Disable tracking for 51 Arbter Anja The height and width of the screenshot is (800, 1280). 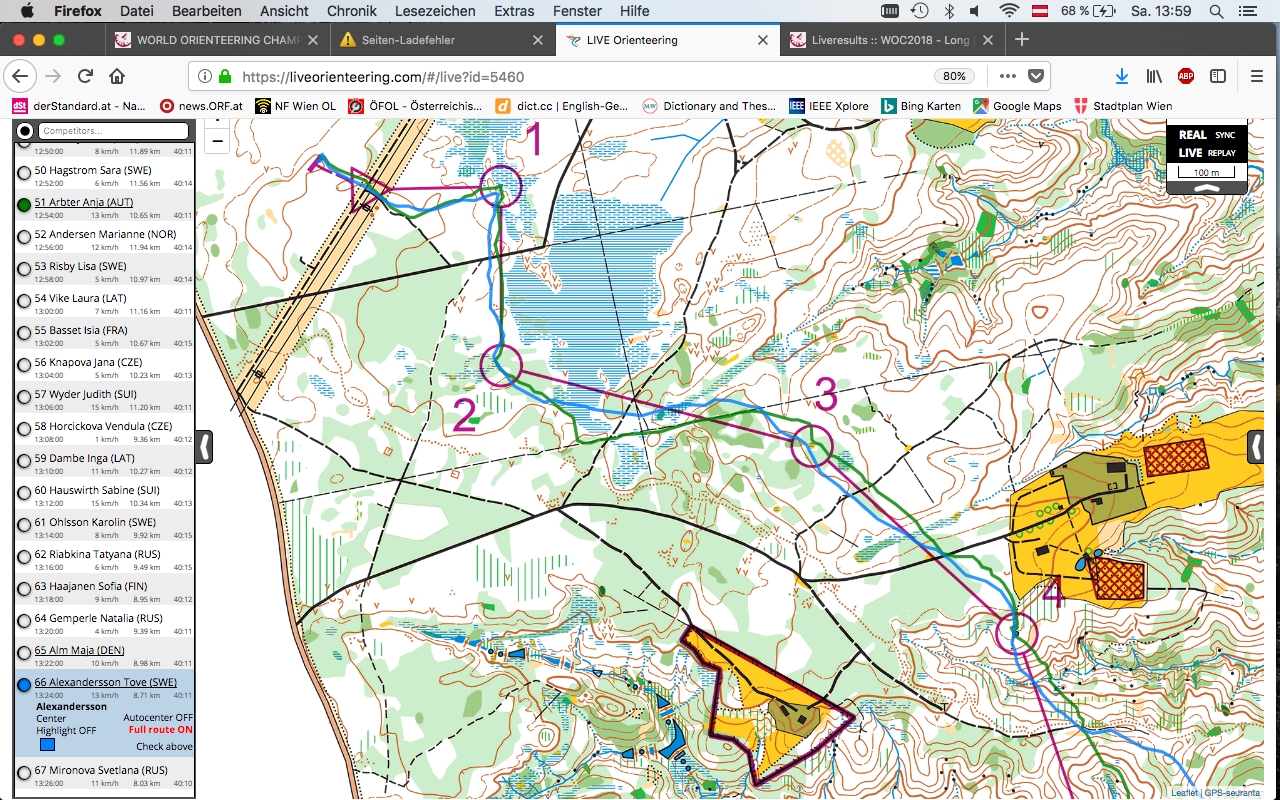[24, 205]
